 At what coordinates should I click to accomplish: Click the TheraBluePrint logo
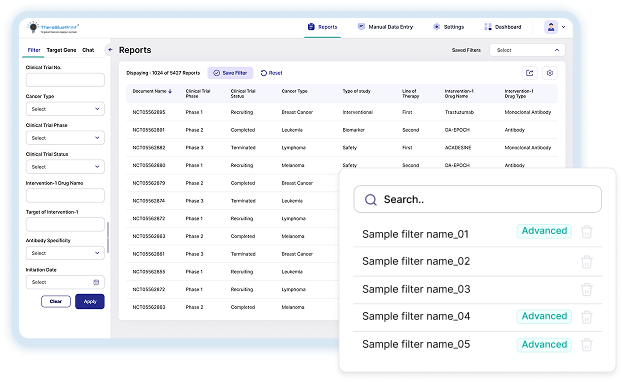pos(52,27)
